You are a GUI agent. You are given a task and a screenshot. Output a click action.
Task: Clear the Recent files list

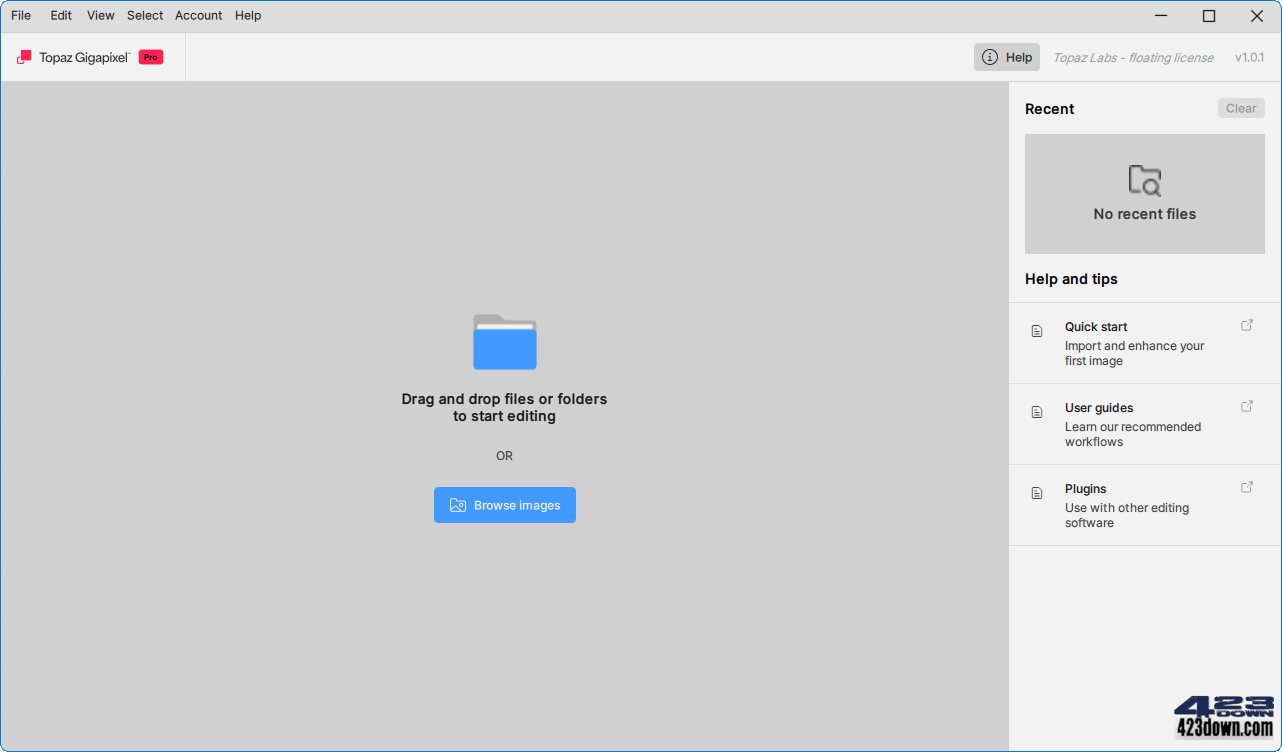1240,108
